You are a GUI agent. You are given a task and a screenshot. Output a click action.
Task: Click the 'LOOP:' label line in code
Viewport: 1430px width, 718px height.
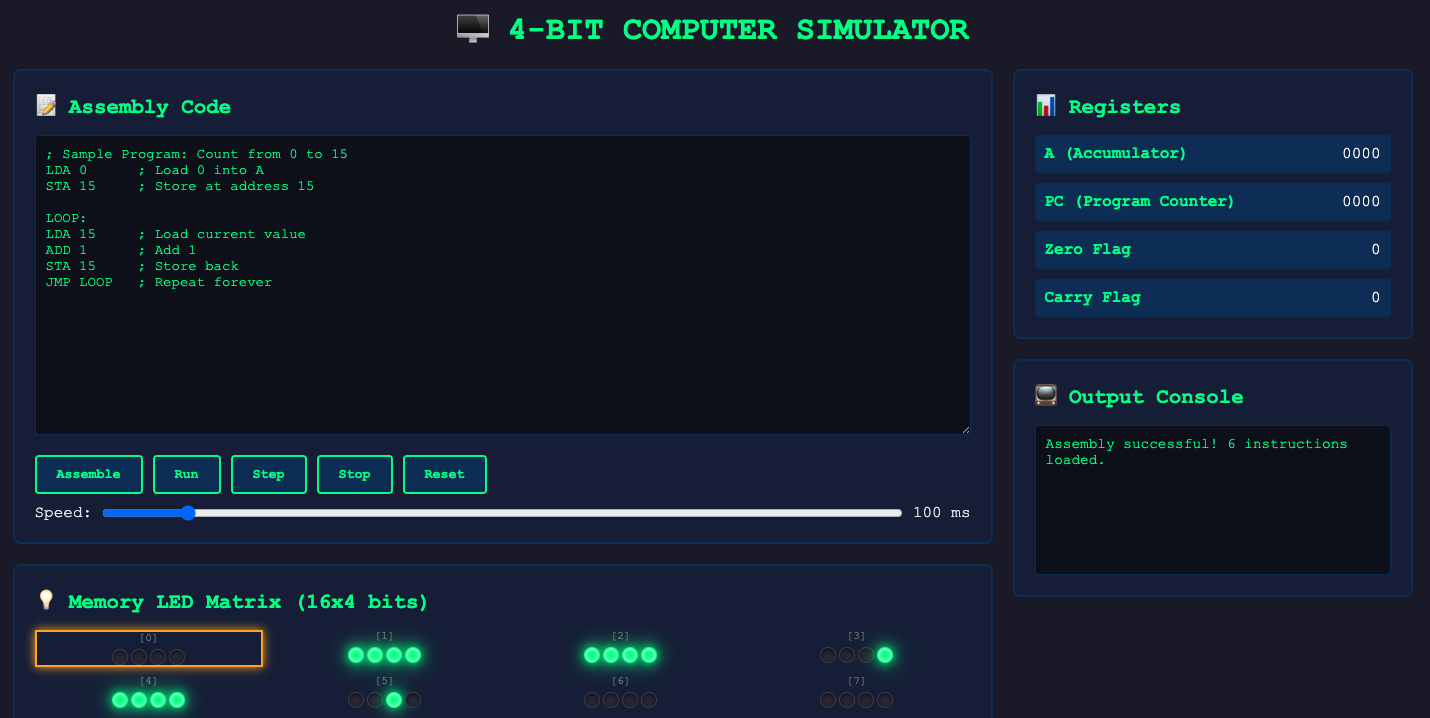point(66,218)
